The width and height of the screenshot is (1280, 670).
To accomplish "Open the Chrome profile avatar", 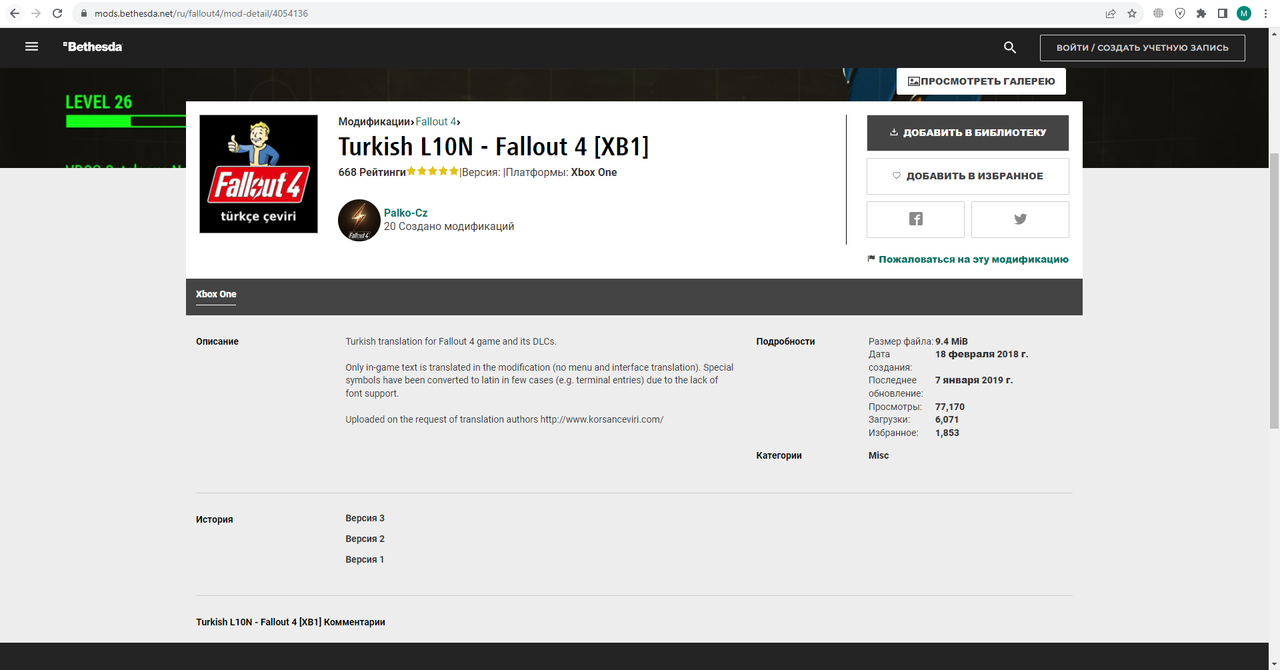I will coord(1244,14).
